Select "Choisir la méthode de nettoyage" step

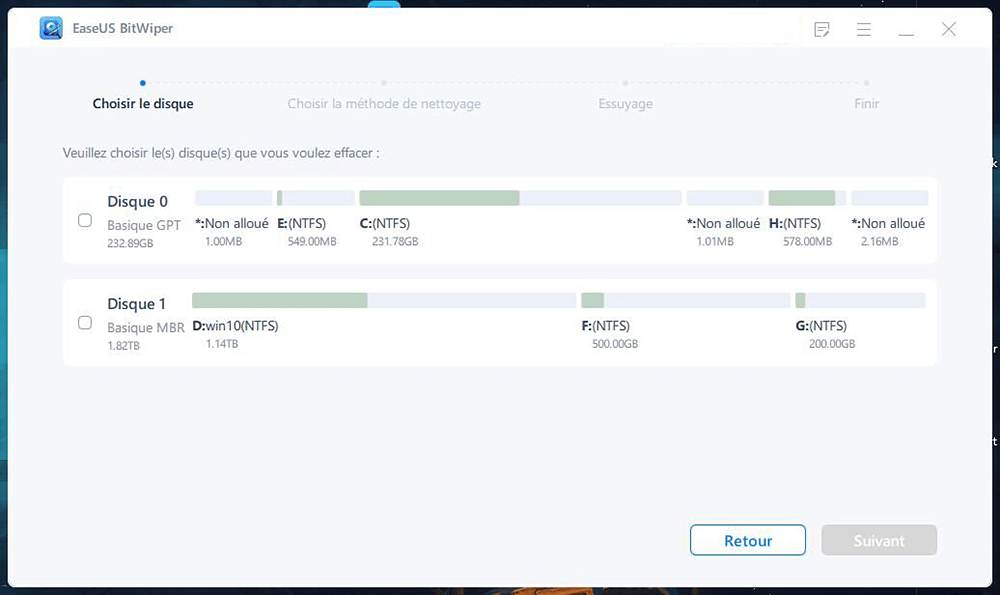[384, 104]
